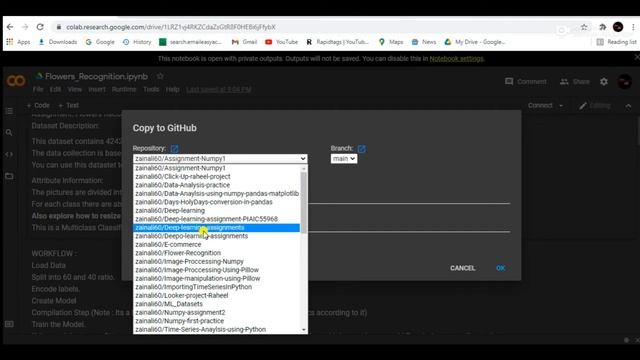
Task: Select zainali60/Flower-Recognition repository
Action: coord(216,253)
